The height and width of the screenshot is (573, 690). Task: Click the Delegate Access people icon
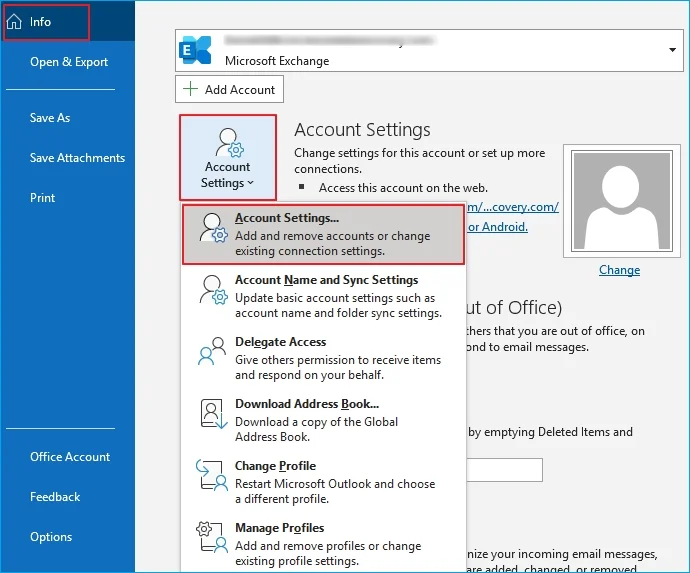tap(213, 351)
